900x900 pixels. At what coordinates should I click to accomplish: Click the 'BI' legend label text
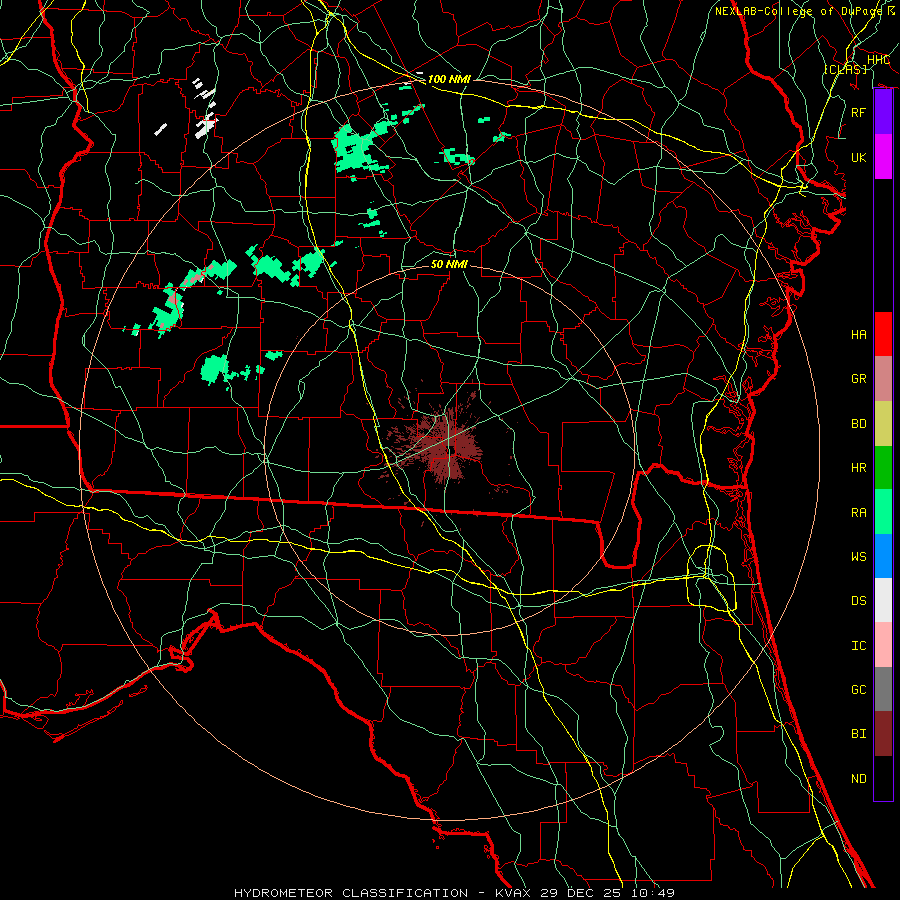858,734
